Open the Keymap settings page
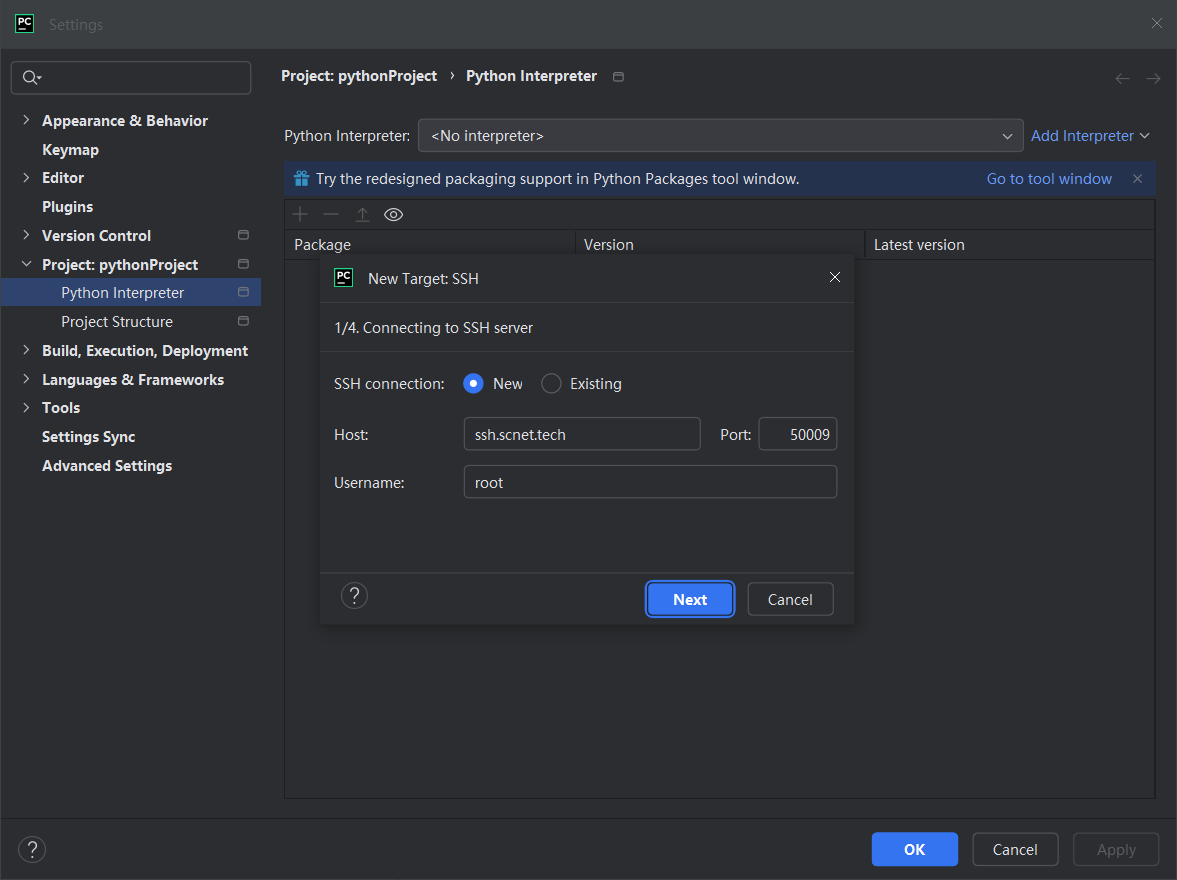The width and height of the screenshot is (1177, 880). pyautogui.click(x=70, y=150)
